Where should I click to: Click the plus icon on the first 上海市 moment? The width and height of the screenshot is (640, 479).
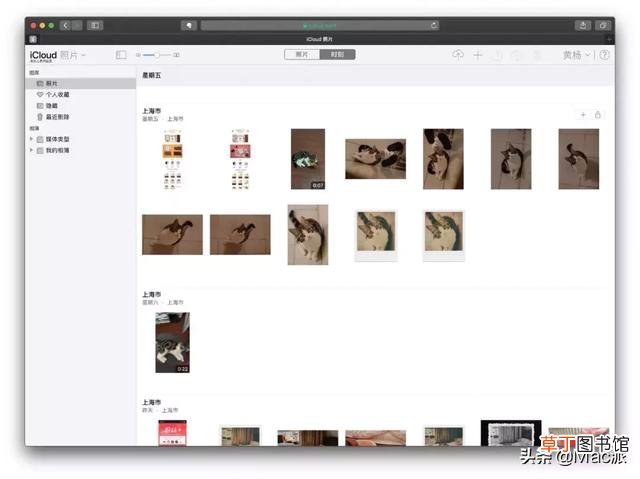(x=583, y=115)
